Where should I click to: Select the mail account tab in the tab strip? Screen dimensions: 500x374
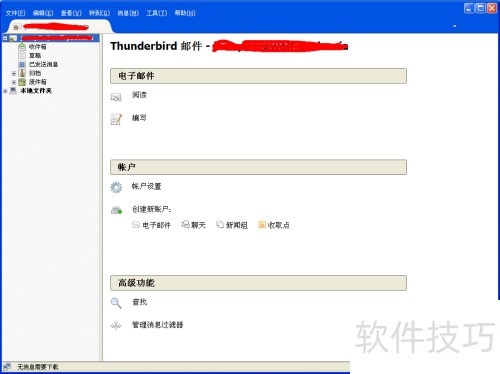pos(60,27)
